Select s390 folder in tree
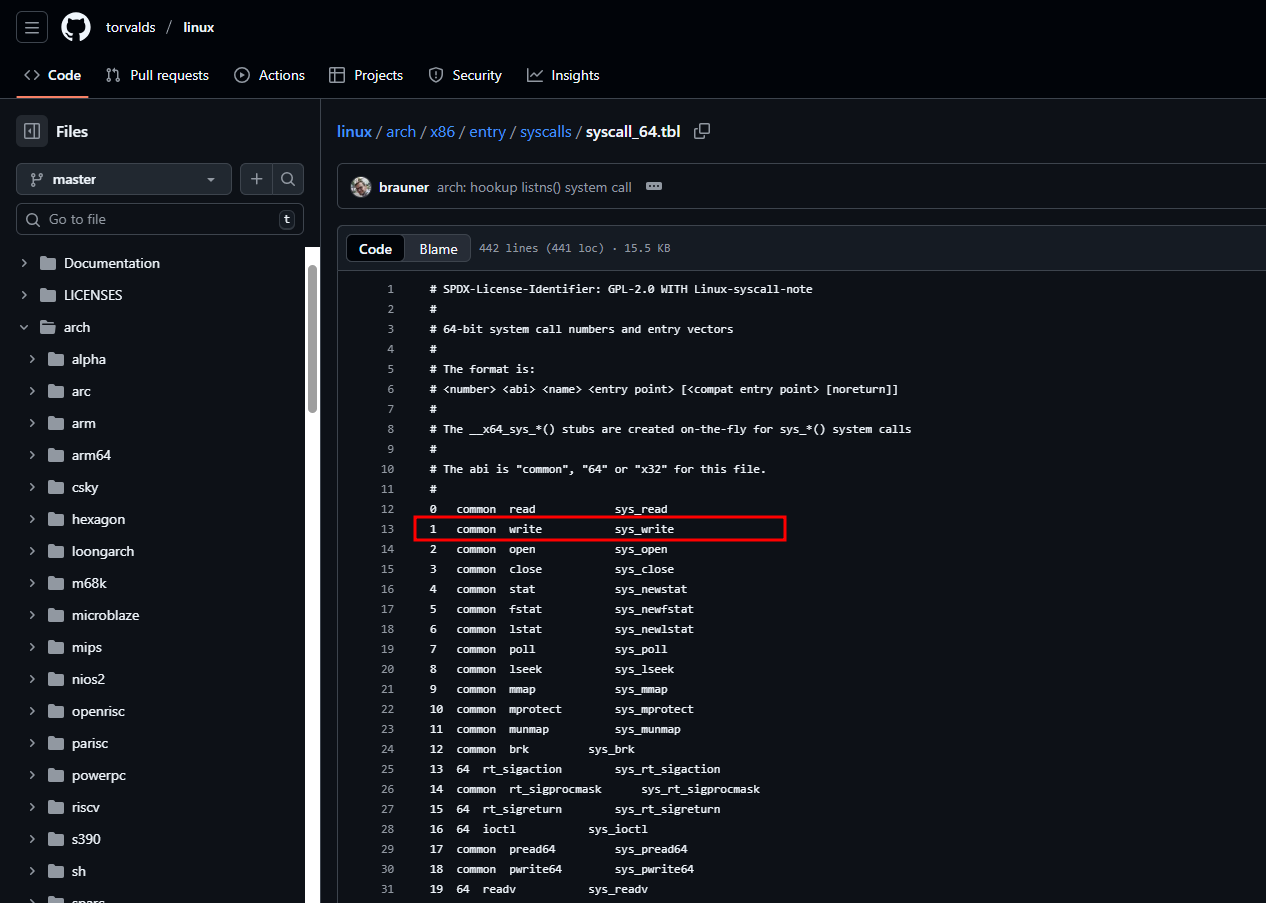1266x903 pixels. [86, 839]
